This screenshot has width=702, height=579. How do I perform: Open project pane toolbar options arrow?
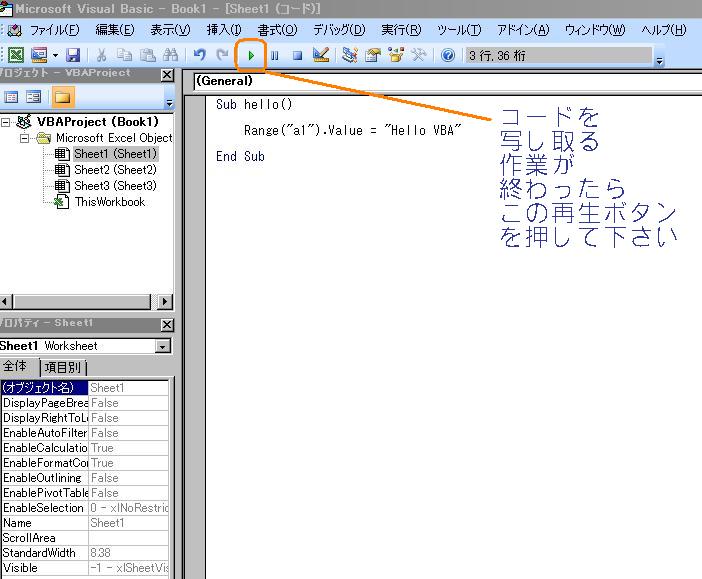(169, 103)
